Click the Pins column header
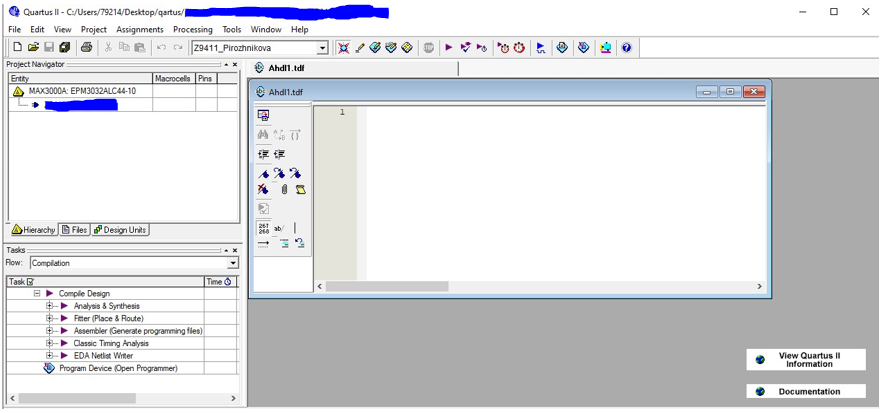The width and height of the screenshot is (884, 413). (206, 79)
